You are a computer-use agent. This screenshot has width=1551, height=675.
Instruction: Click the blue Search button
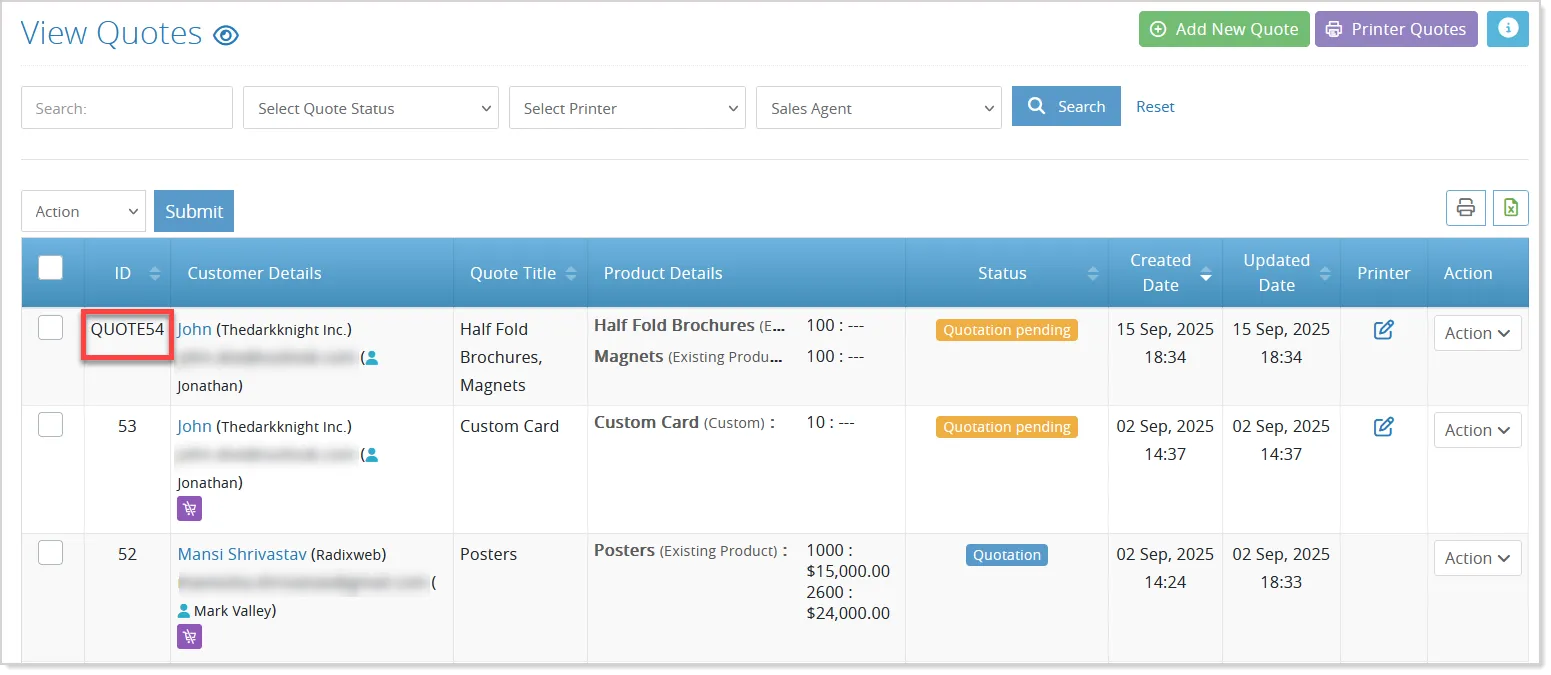point(1066,106)
